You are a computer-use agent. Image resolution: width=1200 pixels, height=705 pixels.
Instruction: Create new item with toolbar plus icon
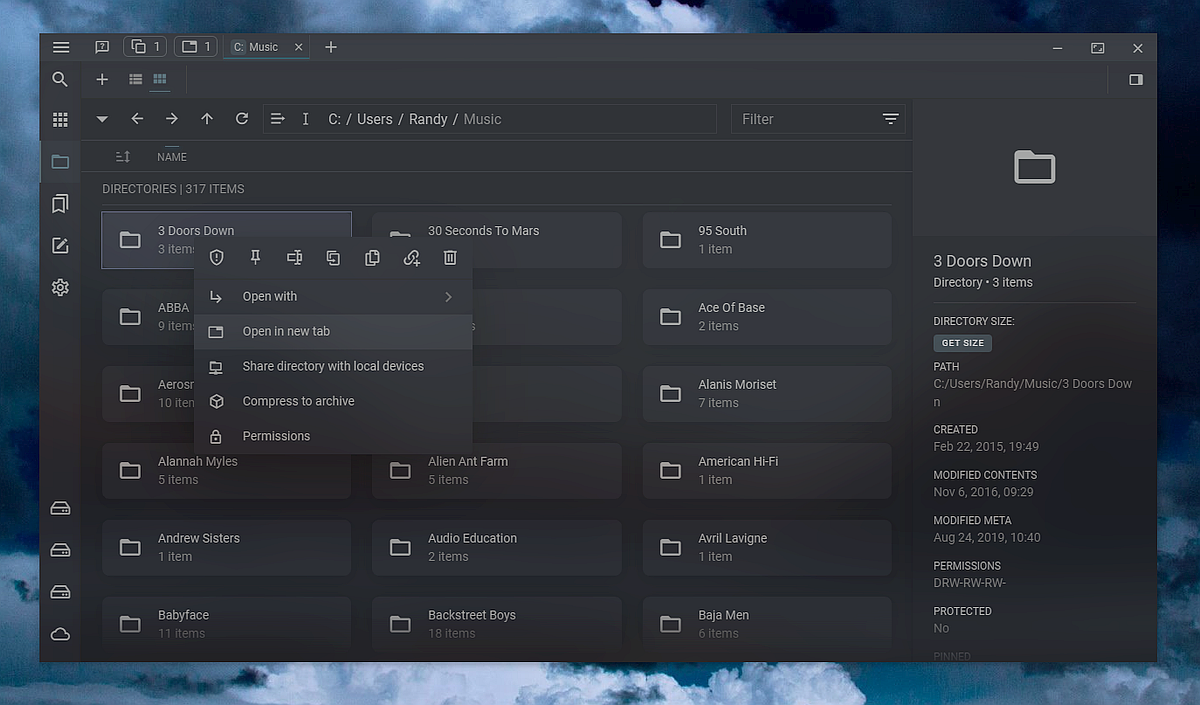(x=102, y=80)
